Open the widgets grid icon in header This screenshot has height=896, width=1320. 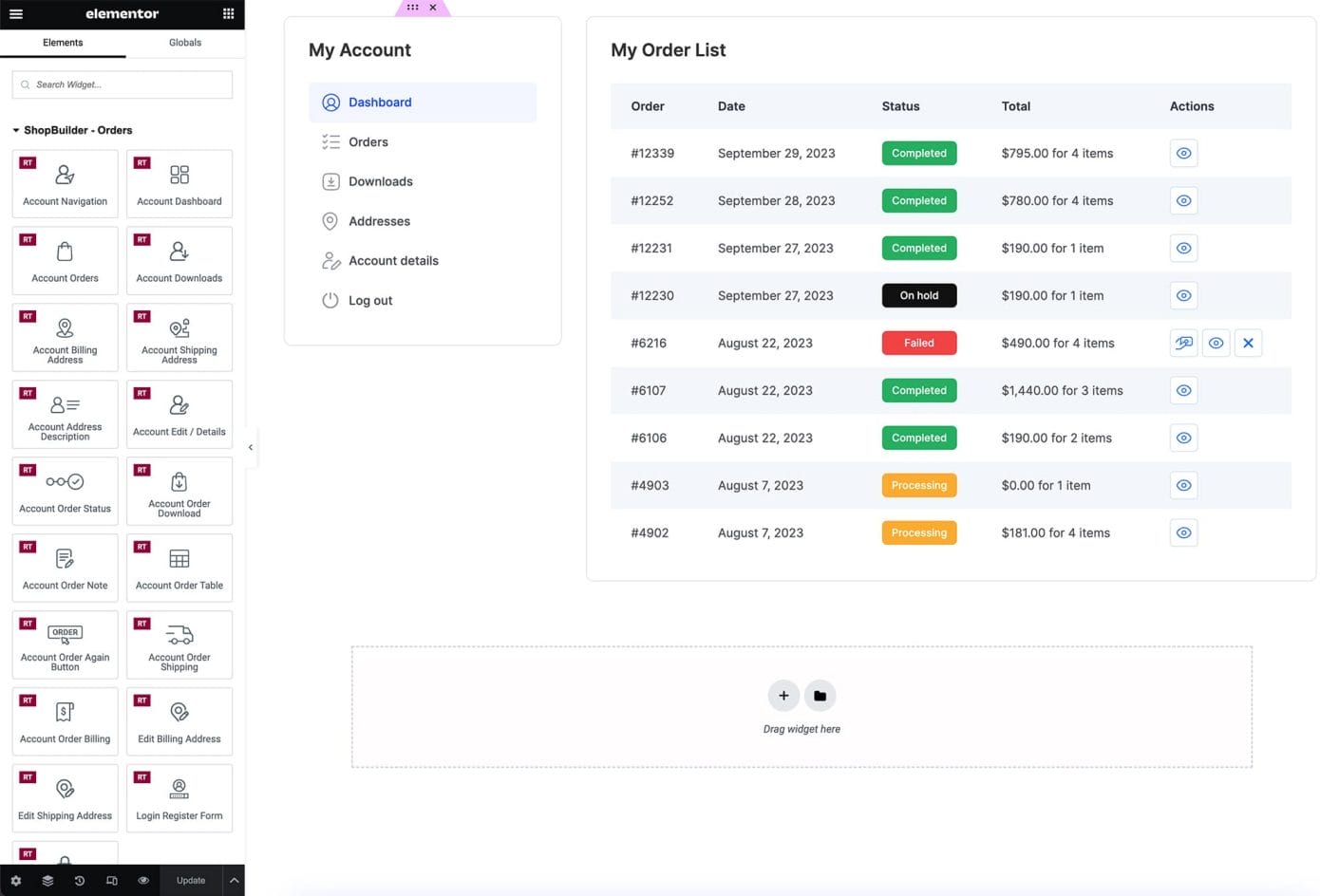(228, 14)
